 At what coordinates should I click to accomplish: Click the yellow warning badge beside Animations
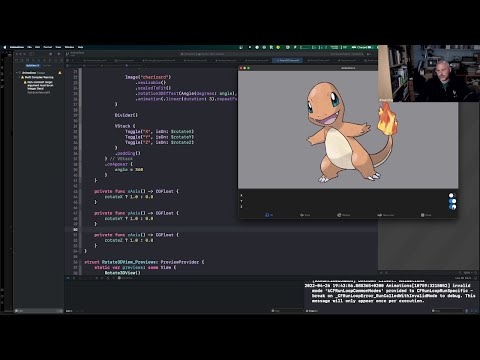60,73
